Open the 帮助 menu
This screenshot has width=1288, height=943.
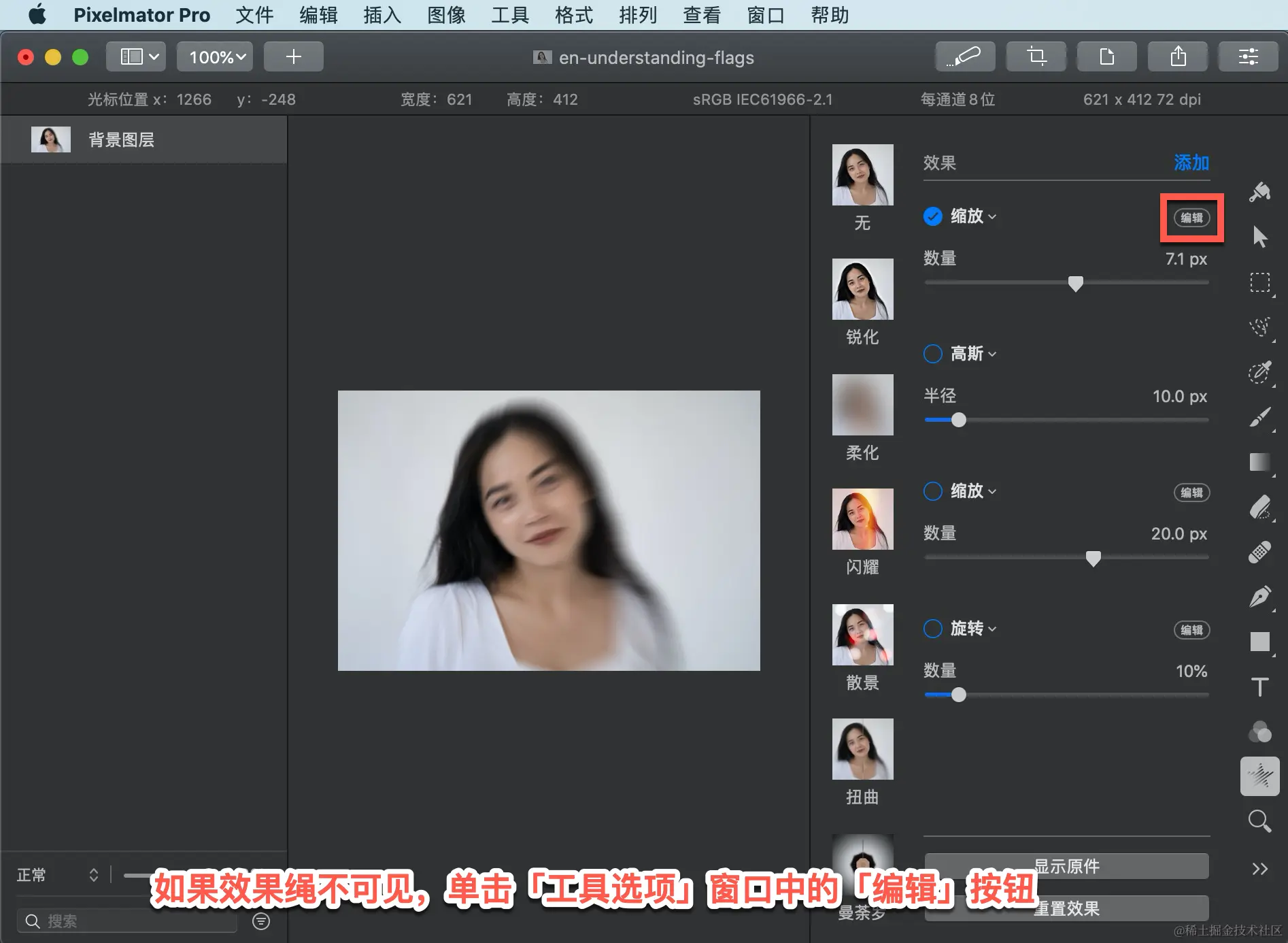pyautogui.click(x=830, y=15)
